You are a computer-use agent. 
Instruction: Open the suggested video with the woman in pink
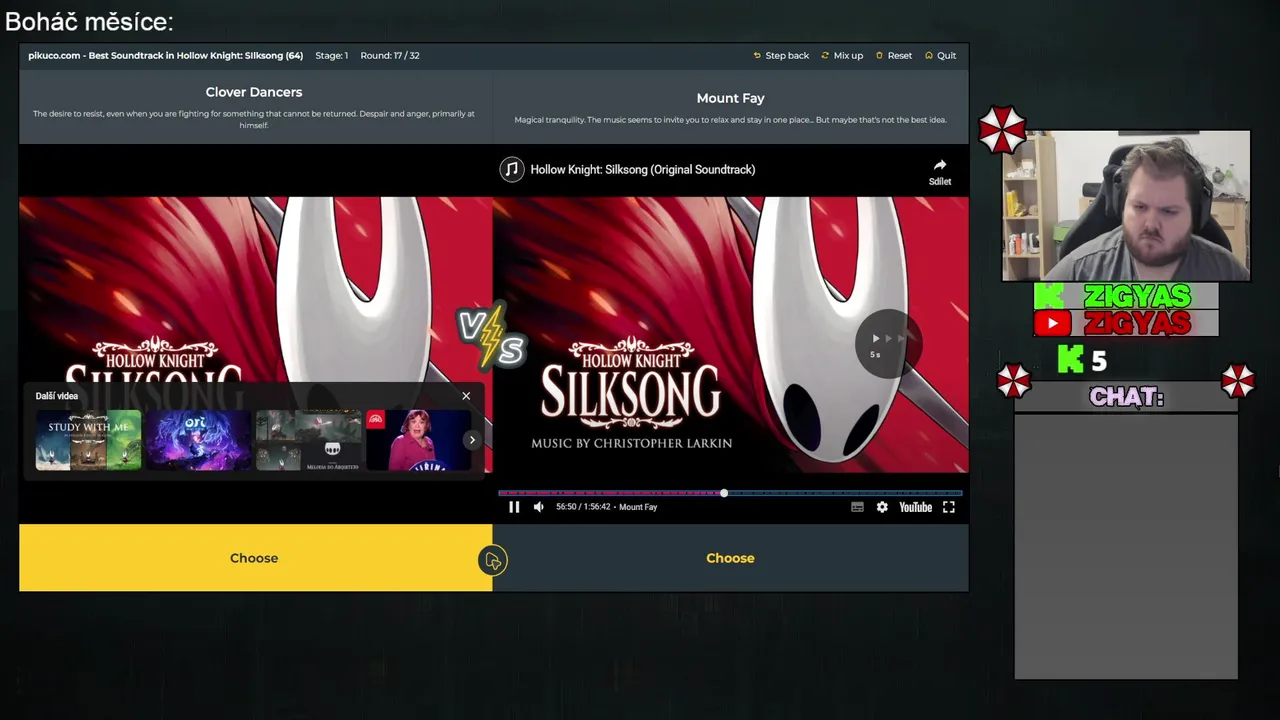point(418,440)
